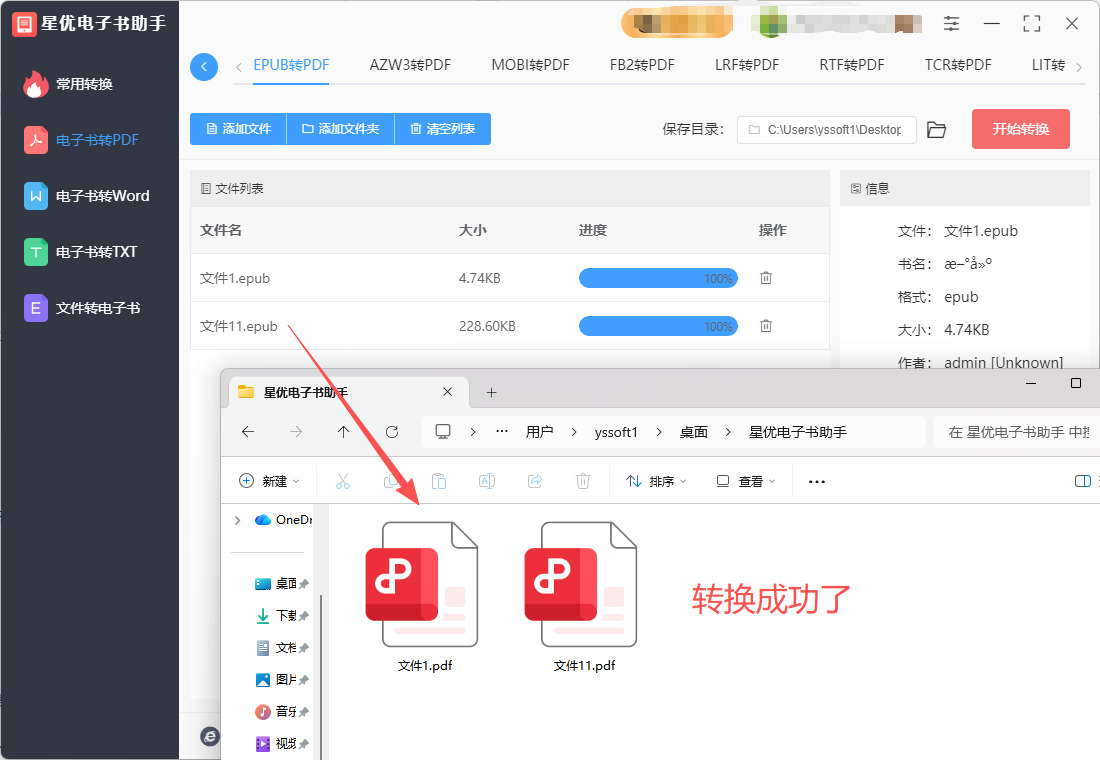Go forward in File Explorer
1100x760 pixels.
296,432
